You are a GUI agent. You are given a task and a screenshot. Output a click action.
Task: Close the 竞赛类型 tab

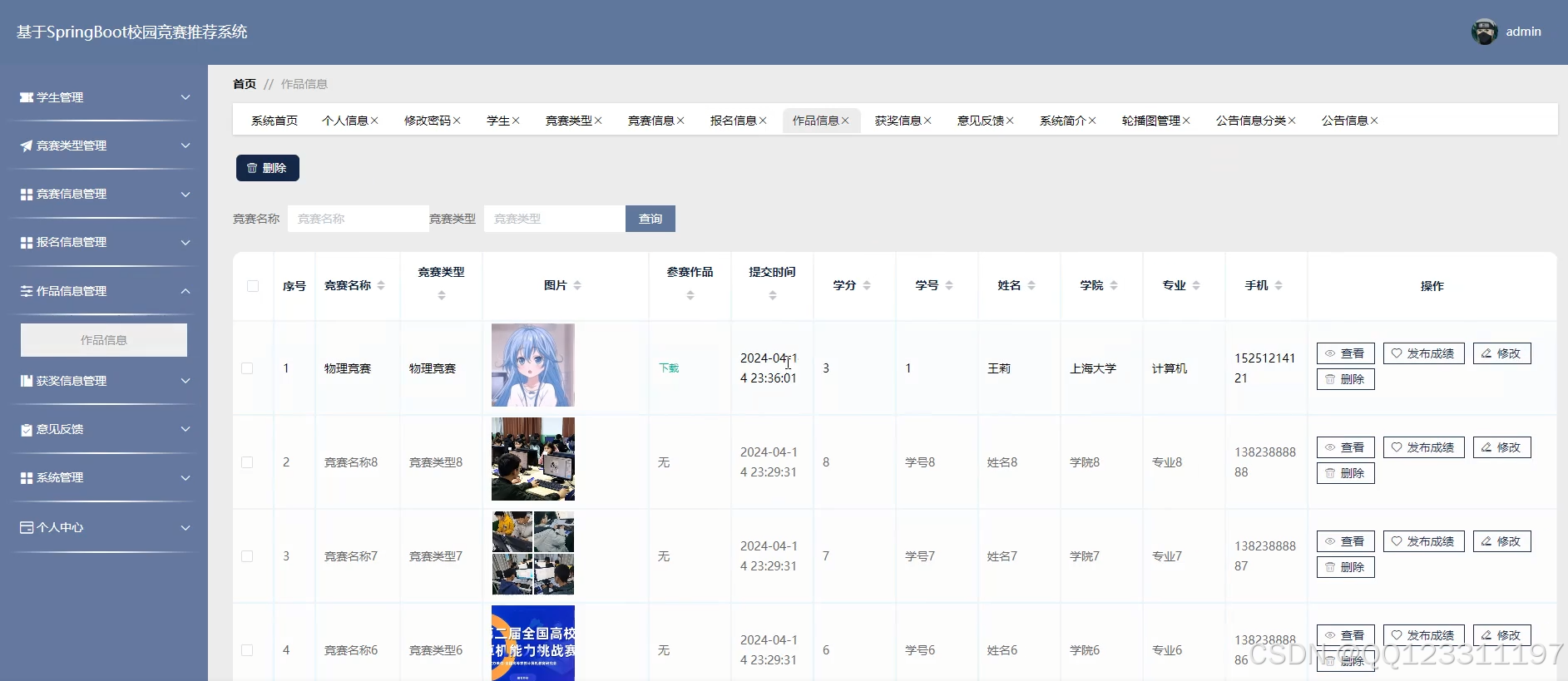pos(598,121)
